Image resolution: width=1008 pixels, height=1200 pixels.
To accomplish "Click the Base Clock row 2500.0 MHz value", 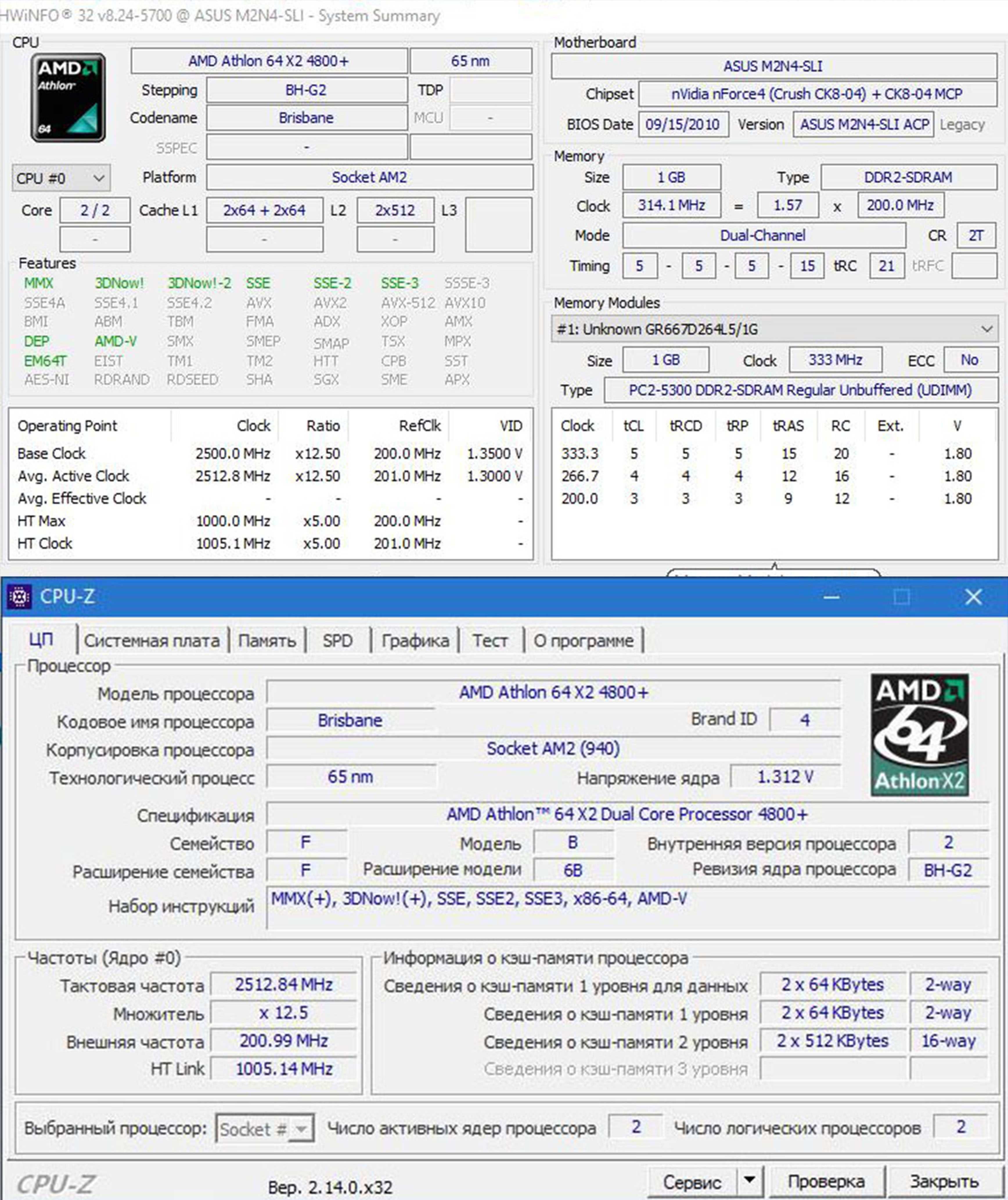I will click(x=233, y=454).
